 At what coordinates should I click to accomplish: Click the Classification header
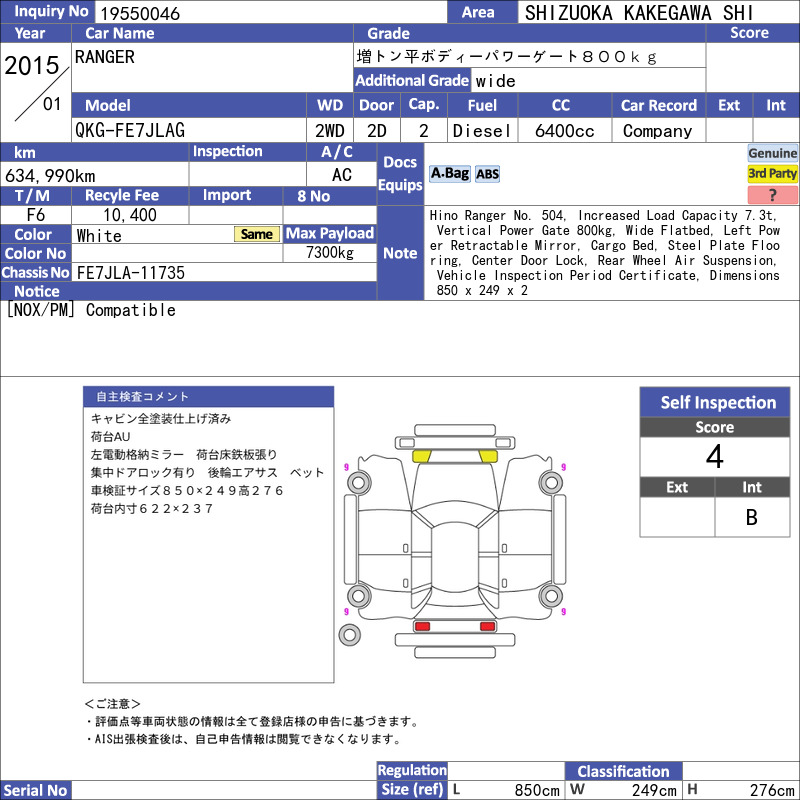pos(623,771)
